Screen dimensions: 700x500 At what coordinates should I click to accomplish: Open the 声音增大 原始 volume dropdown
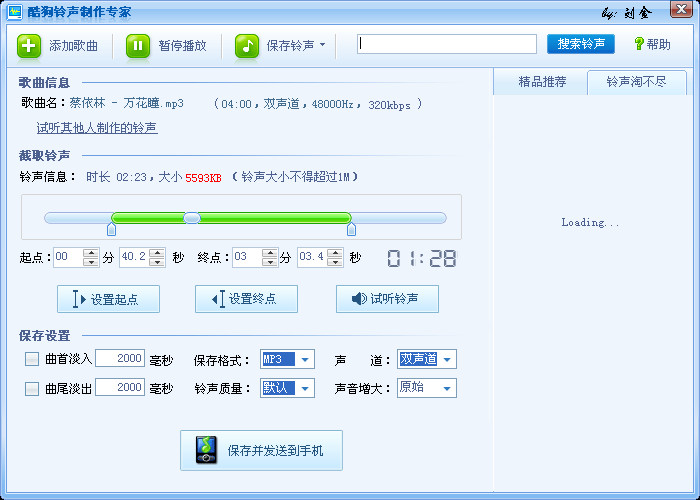447,388
